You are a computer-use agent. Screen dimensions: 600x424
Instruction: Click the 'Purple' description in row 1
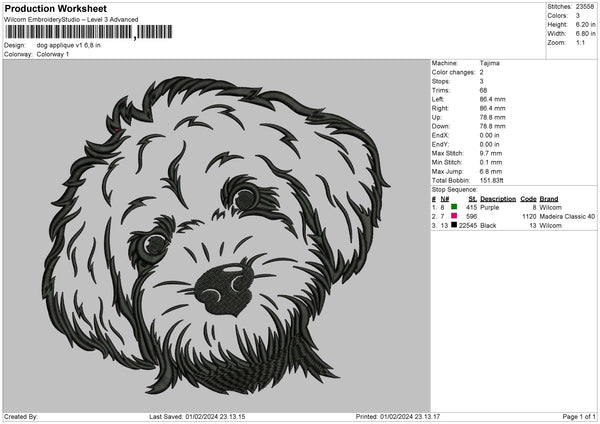[489, 207]
